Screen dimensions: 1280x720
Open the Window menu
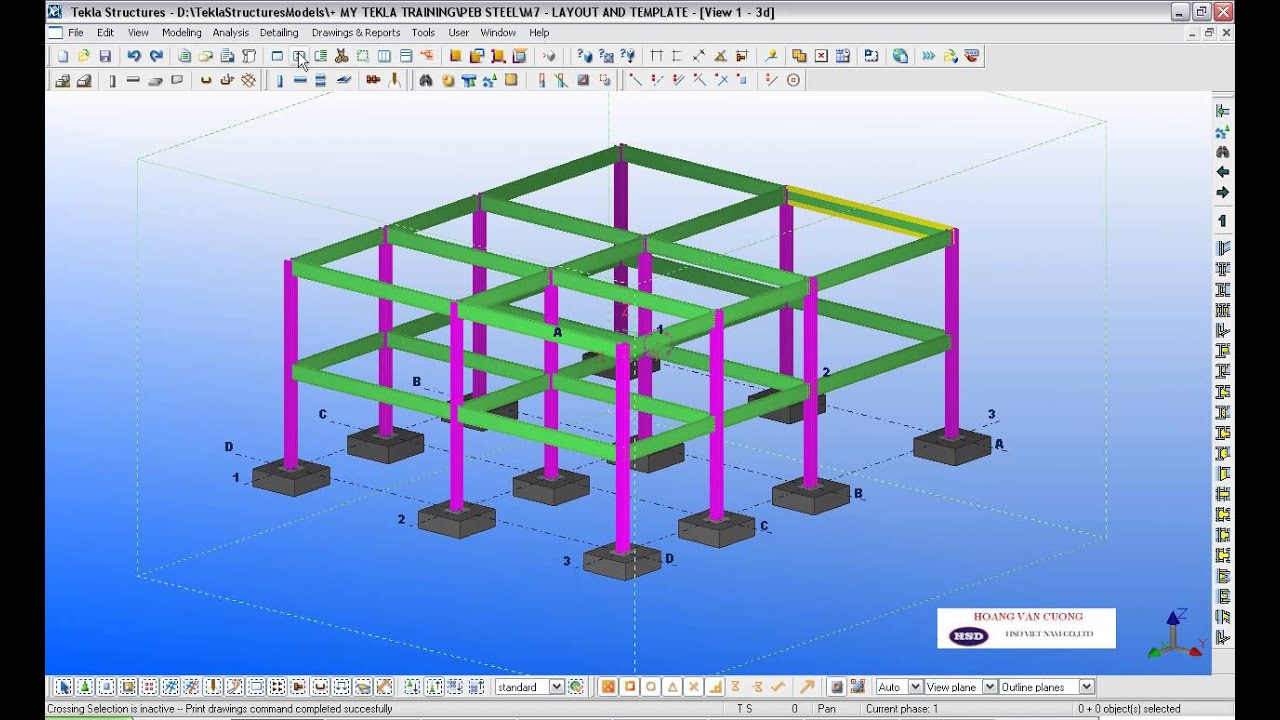tap(498, 33)
